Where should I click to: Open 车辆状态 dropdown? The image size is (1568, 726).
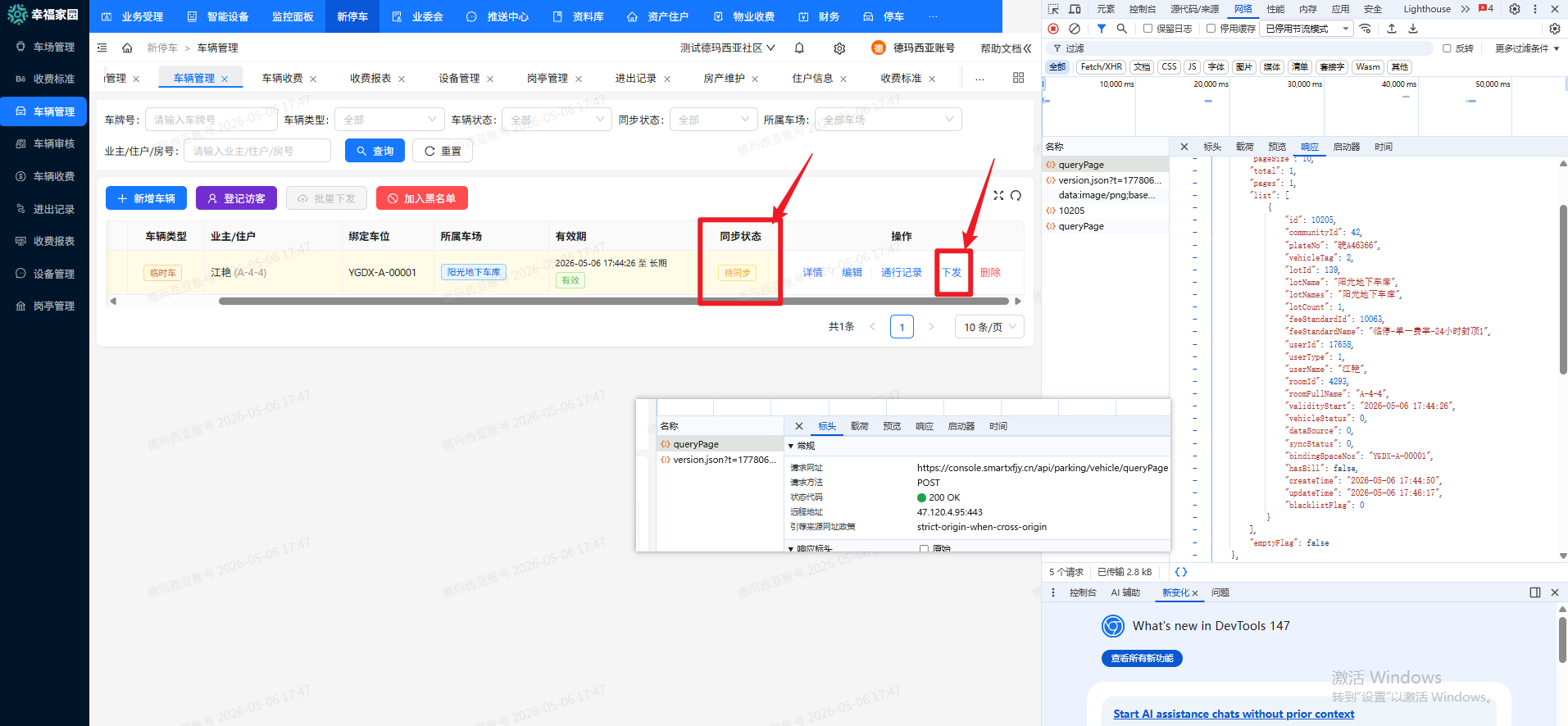[557, 120]
